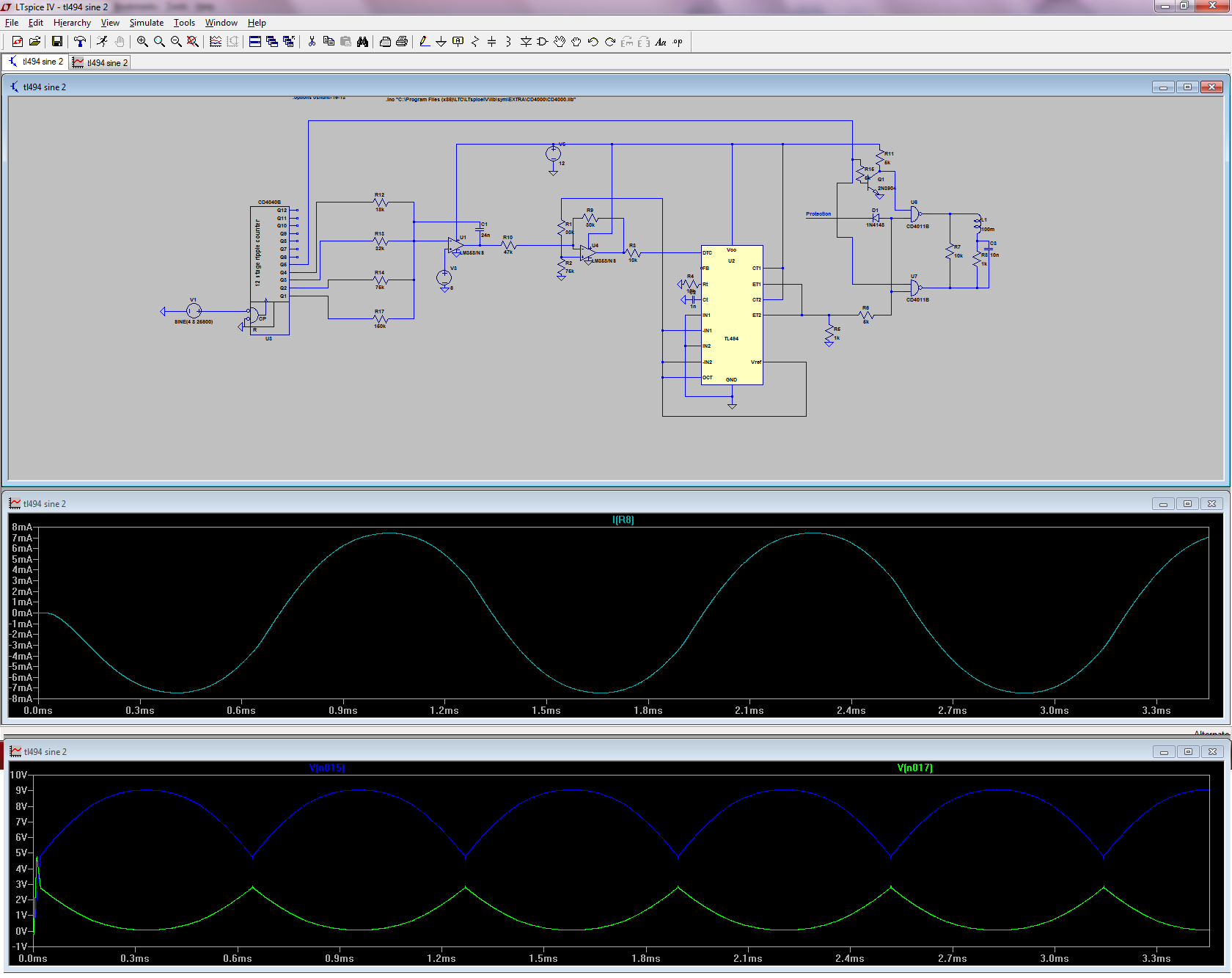The height and width of the screenshot is (978, 1232).
Task: Select the Ground symbol tool
Action: point(441,42)
